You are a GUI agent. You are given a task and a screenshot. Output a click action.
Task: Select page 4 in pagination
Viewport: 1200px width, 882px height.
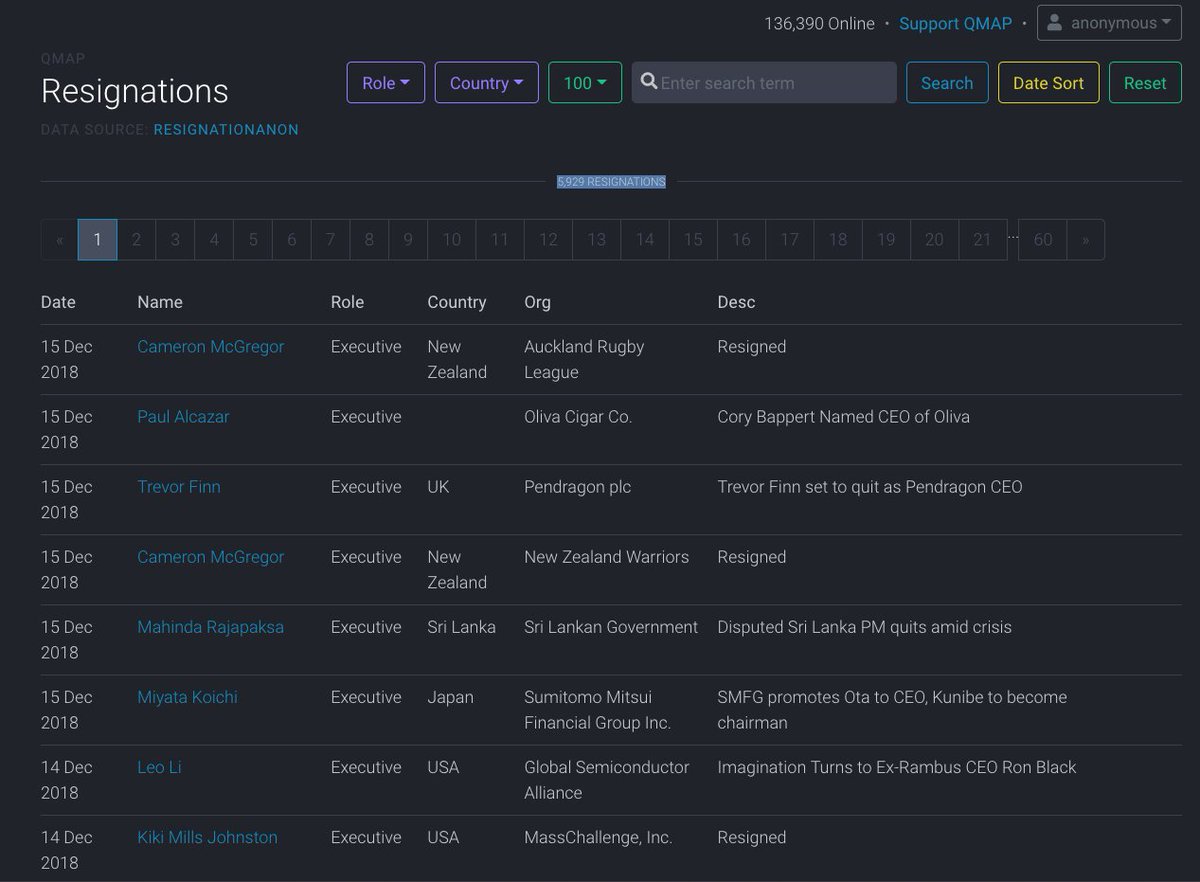coord(214,240)
